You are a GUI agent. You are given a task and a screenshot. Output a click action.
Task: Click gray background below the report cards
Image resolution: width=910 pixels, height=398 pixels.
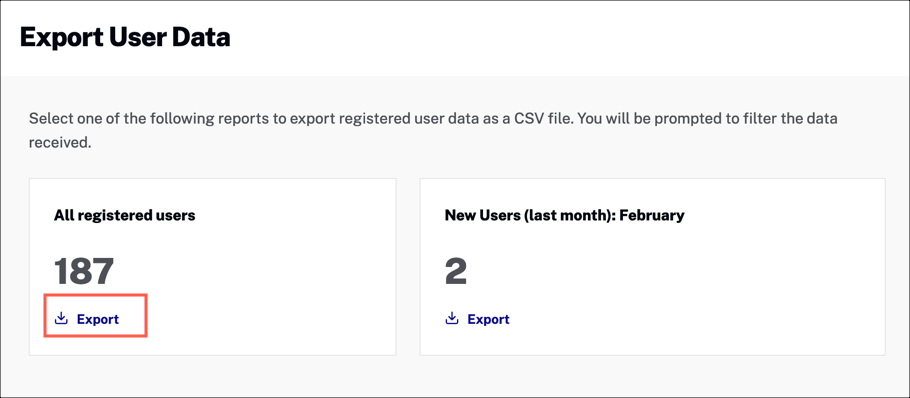coord(455,376)
